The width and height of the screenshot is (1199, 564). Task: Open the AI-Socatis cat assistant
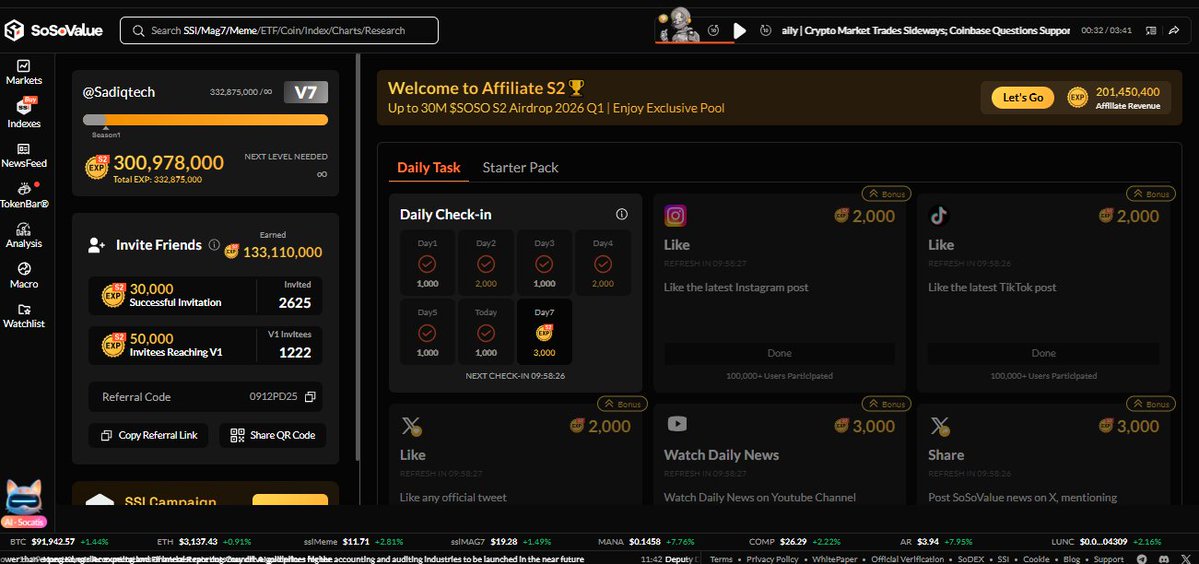coord(24,504)
